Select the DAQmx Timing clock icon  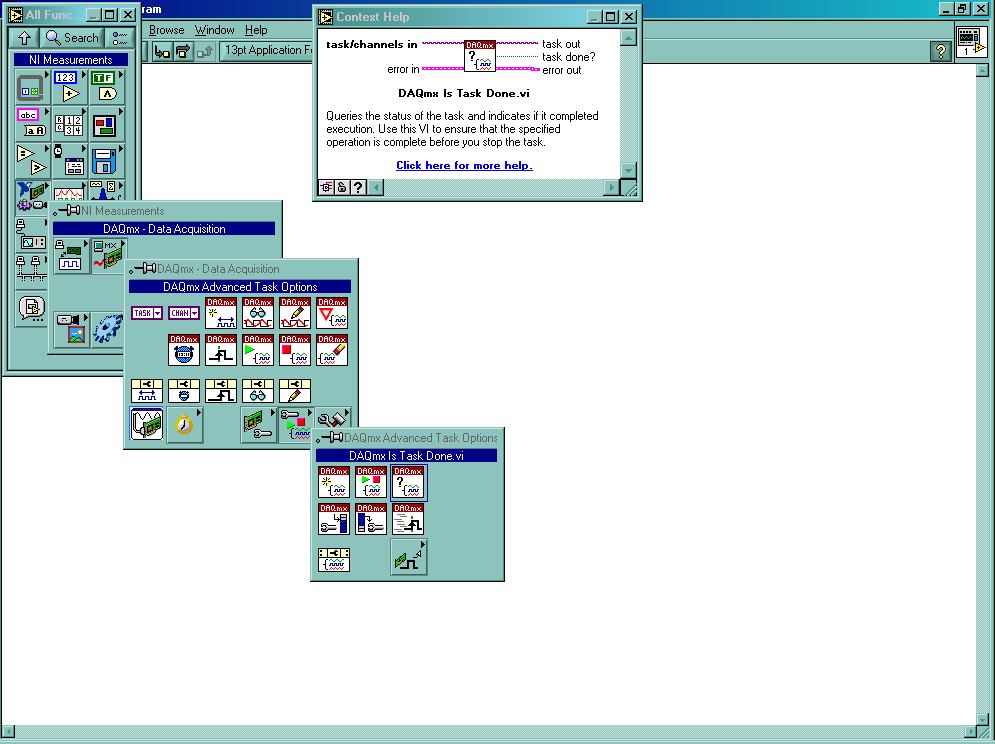184,350
